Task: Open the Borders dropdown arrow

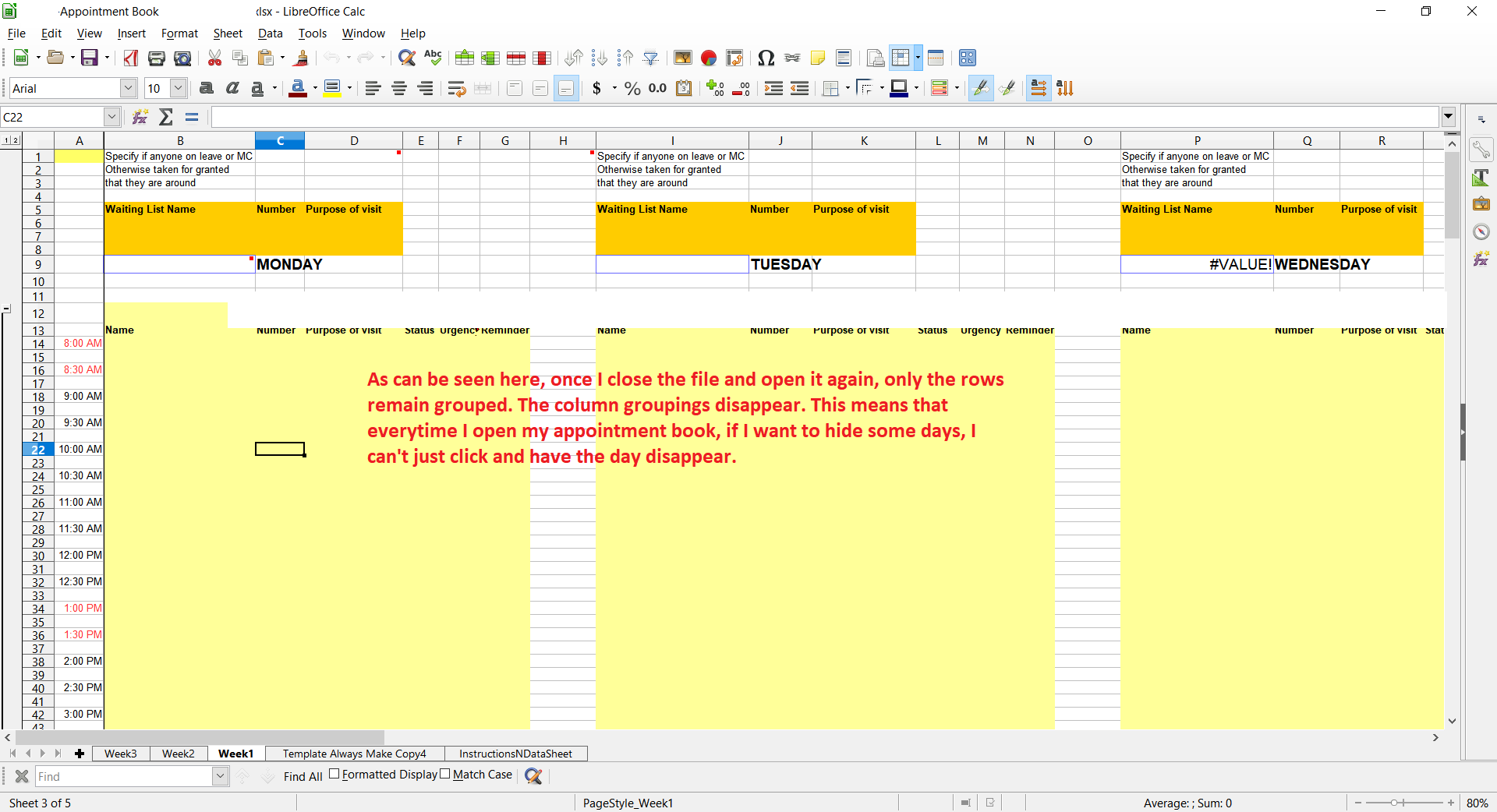Action: pyautogui.click(x=848, y=88)
